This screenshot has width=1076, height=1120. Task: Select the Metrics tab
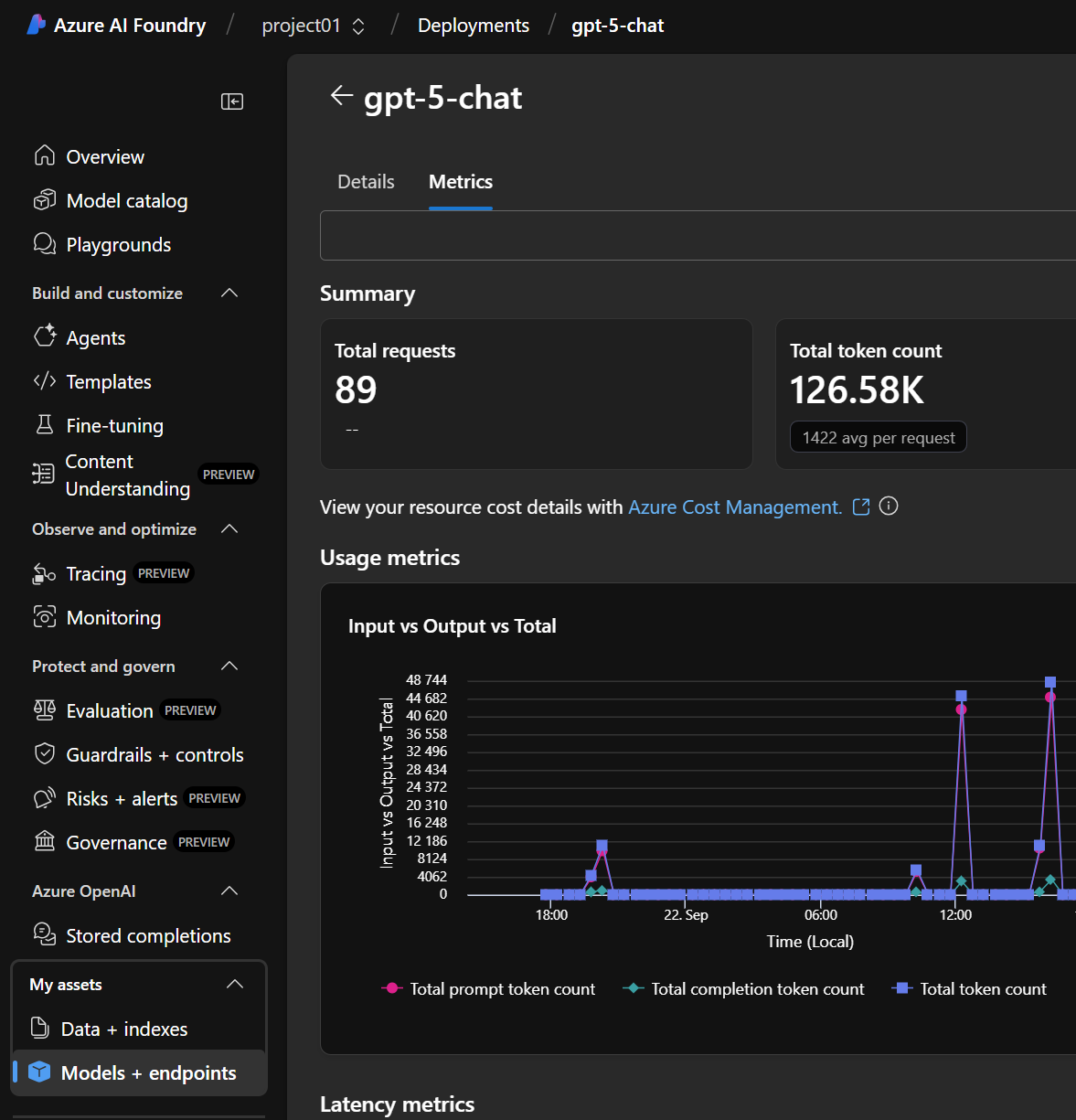[x=461, y=182]
